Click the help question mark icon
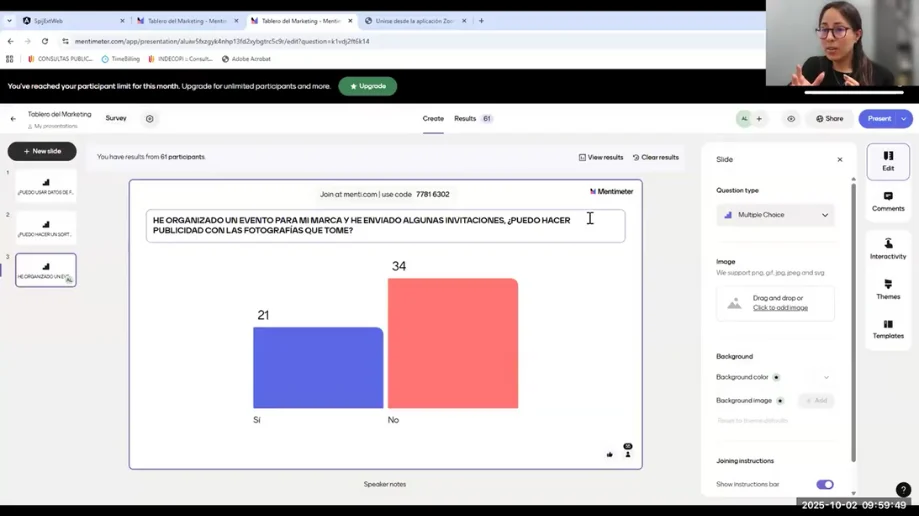919x516 pixels. 902,489
